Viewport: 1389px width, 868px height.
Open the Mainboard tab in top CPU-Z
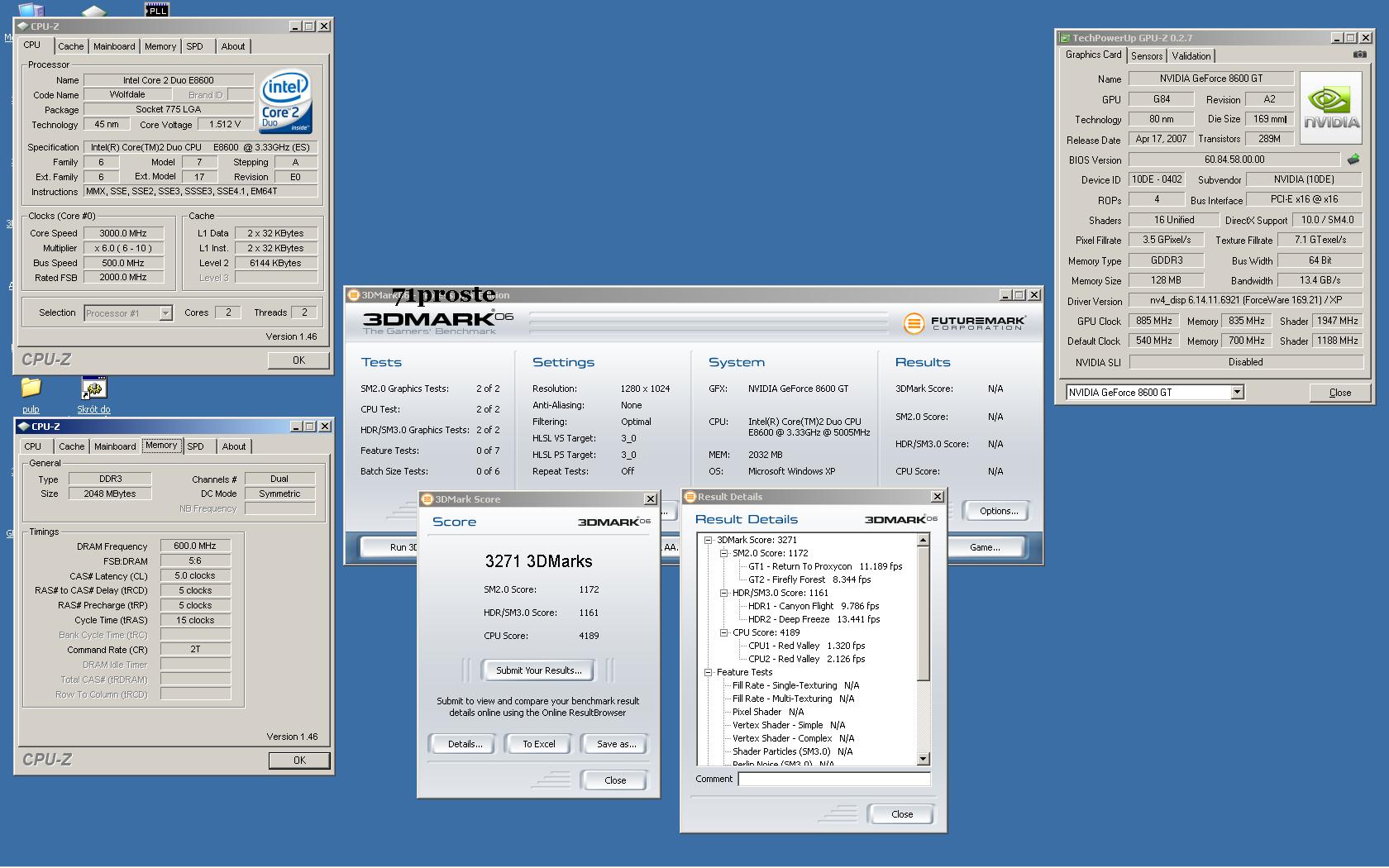coord(114,46)
